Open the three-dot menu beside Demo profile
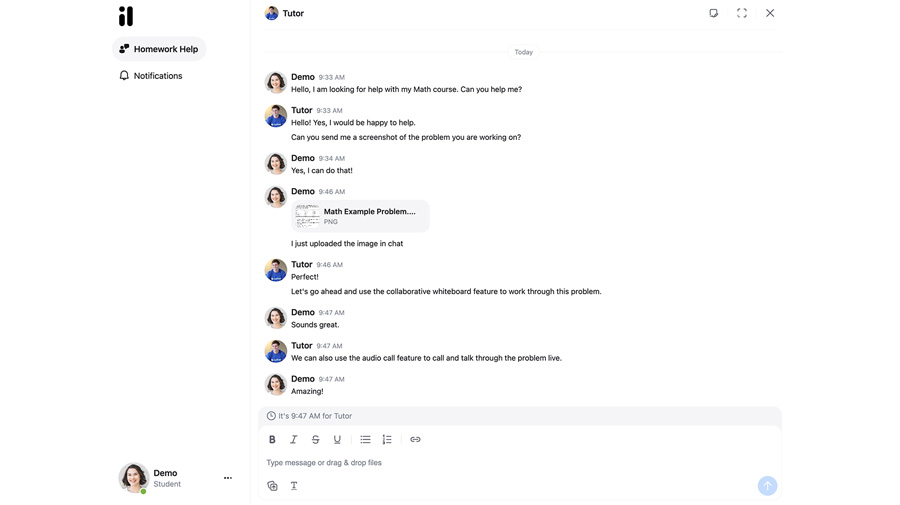Viewport: 900px width, 505px height. (x=228, y=478)
